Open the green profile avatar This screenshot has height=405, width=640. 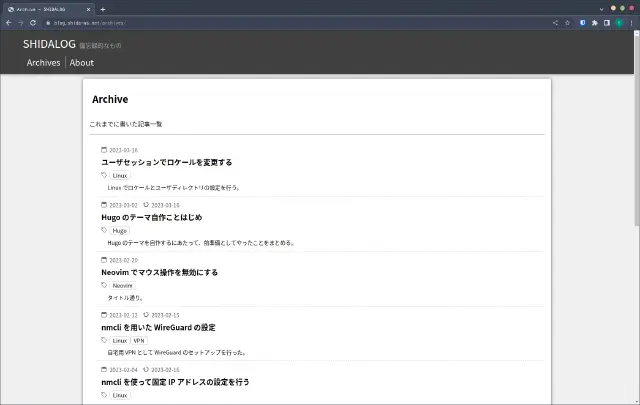619,23
